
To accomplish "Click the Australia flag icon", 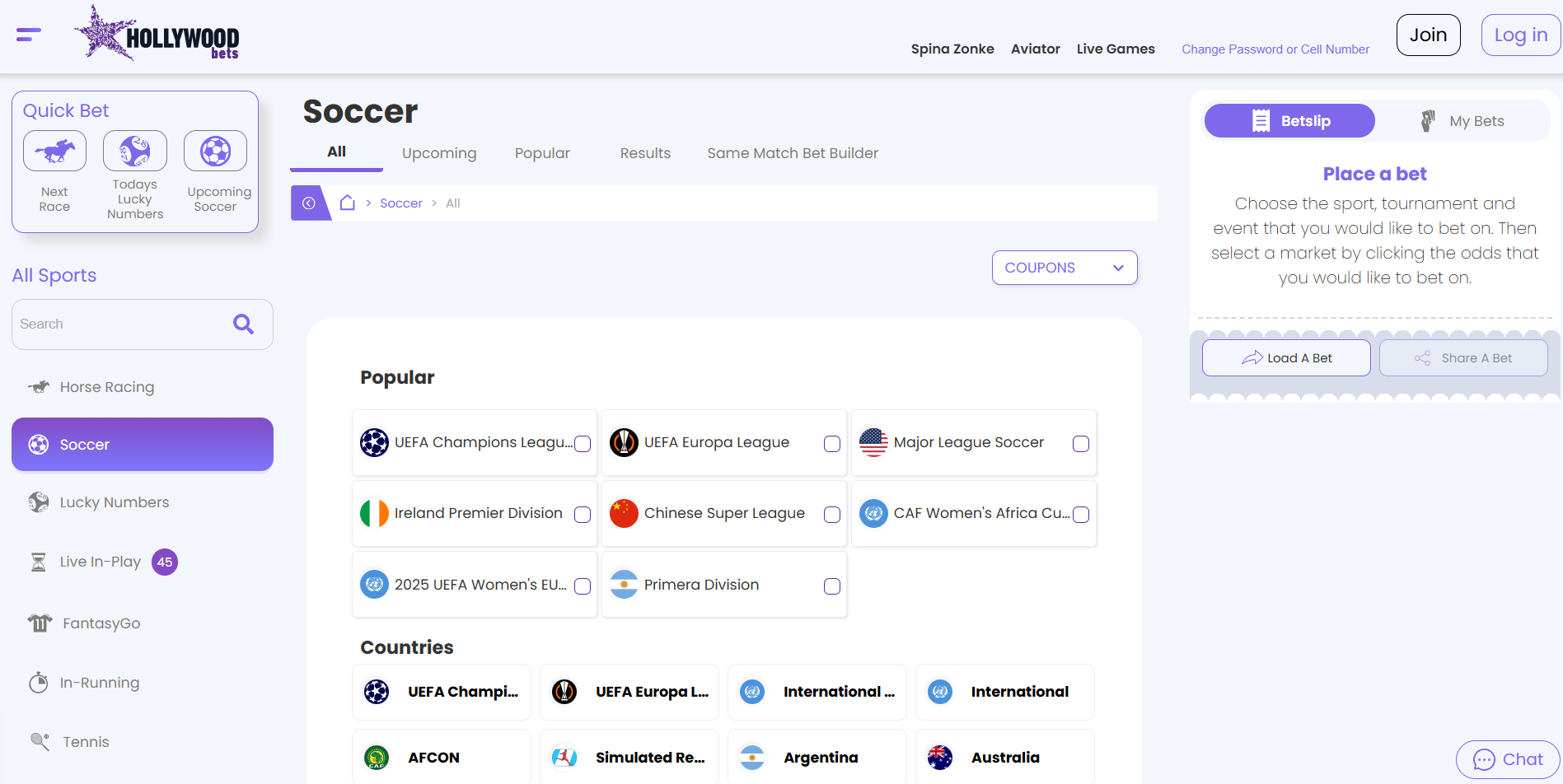I will (940, 758).
